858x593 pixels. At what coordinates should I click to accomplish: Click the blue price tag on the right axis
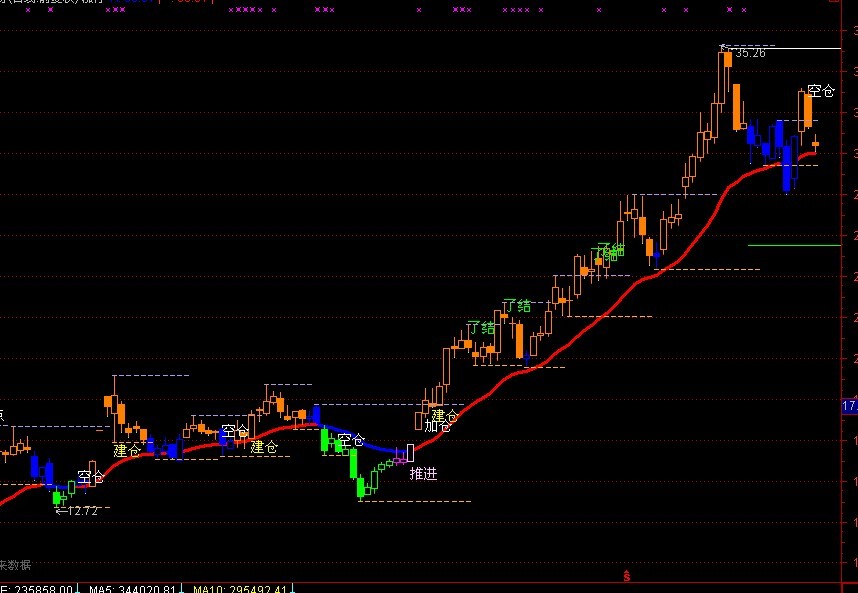click(x=849, y=406)
